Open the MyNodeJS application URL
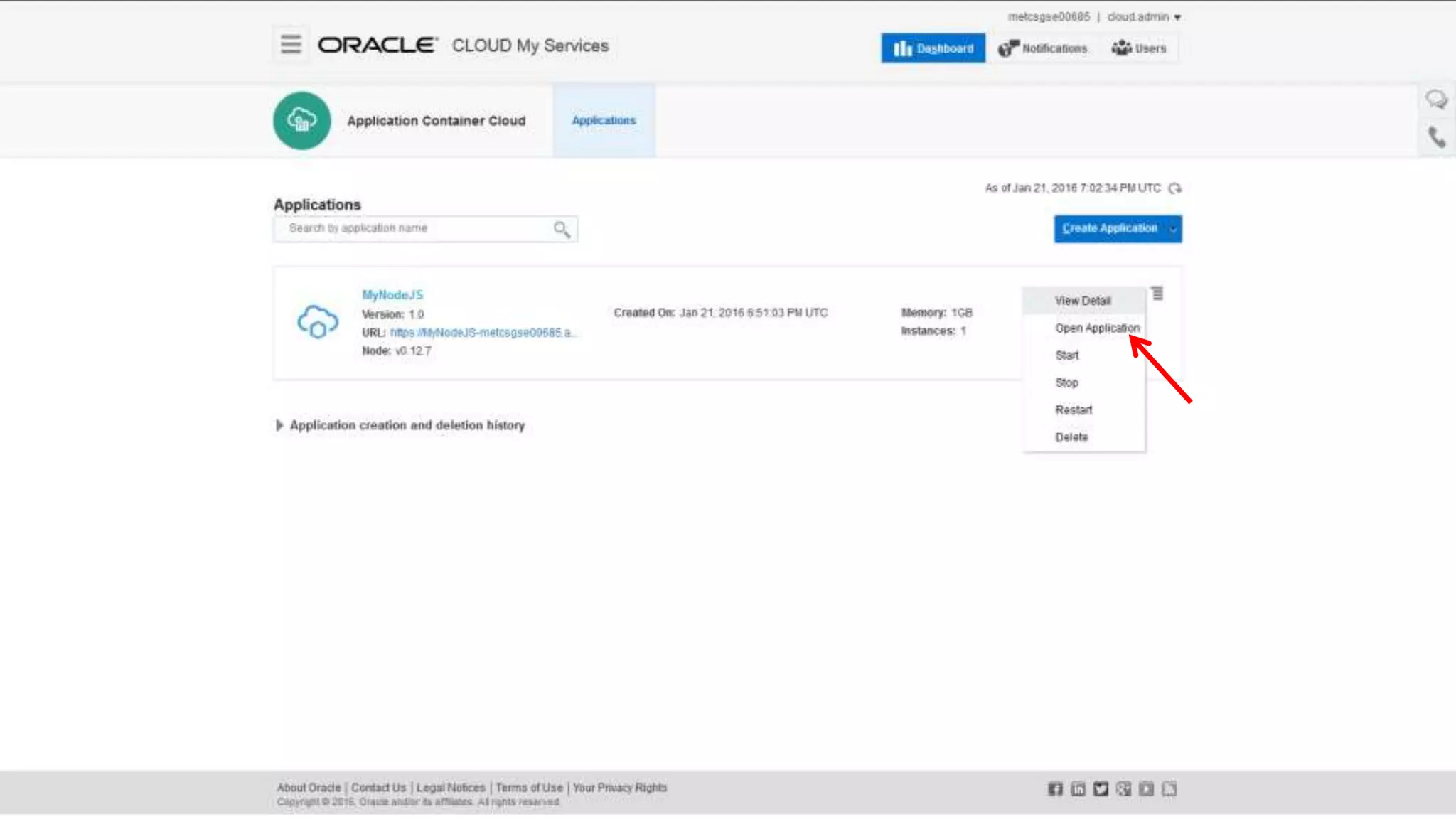The width and height of the screenshot is (1456, 819). [x=483, y=333]
